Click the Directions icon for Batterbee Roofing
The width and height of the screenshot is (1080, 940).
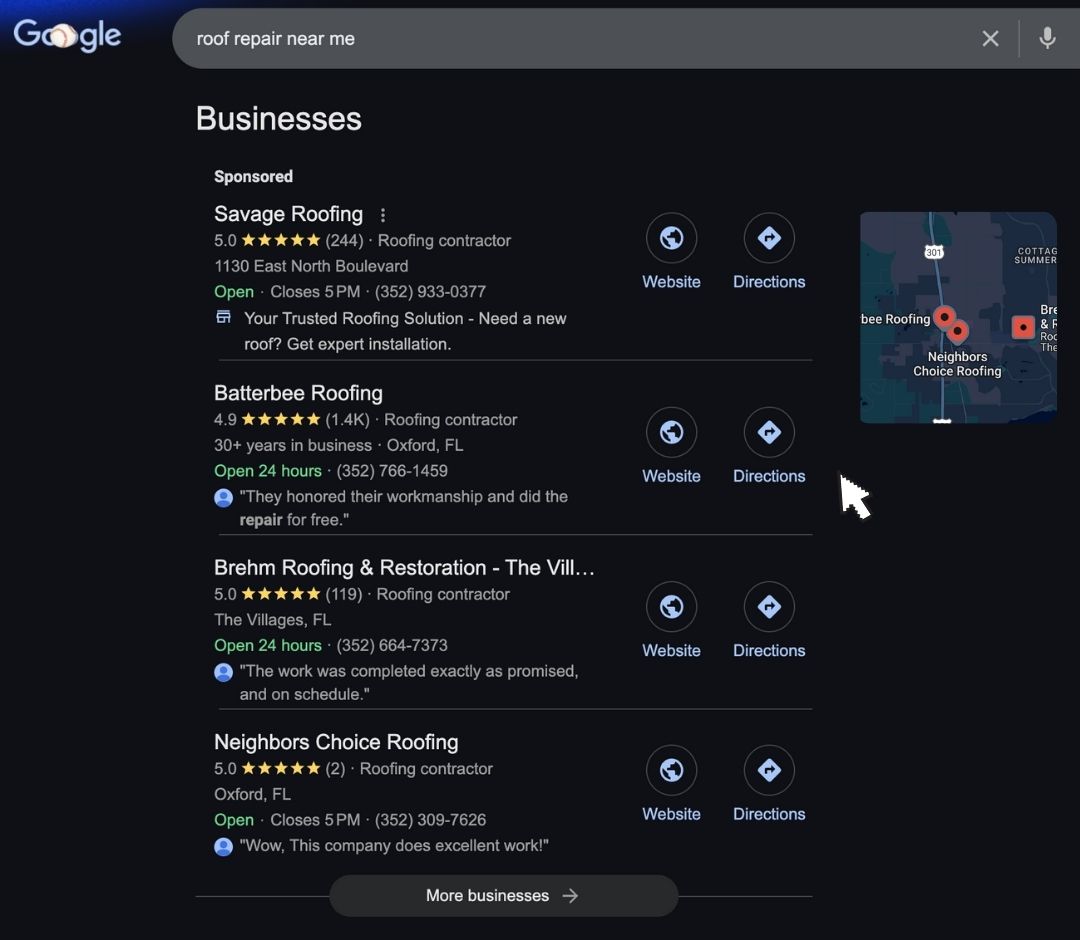769,431
